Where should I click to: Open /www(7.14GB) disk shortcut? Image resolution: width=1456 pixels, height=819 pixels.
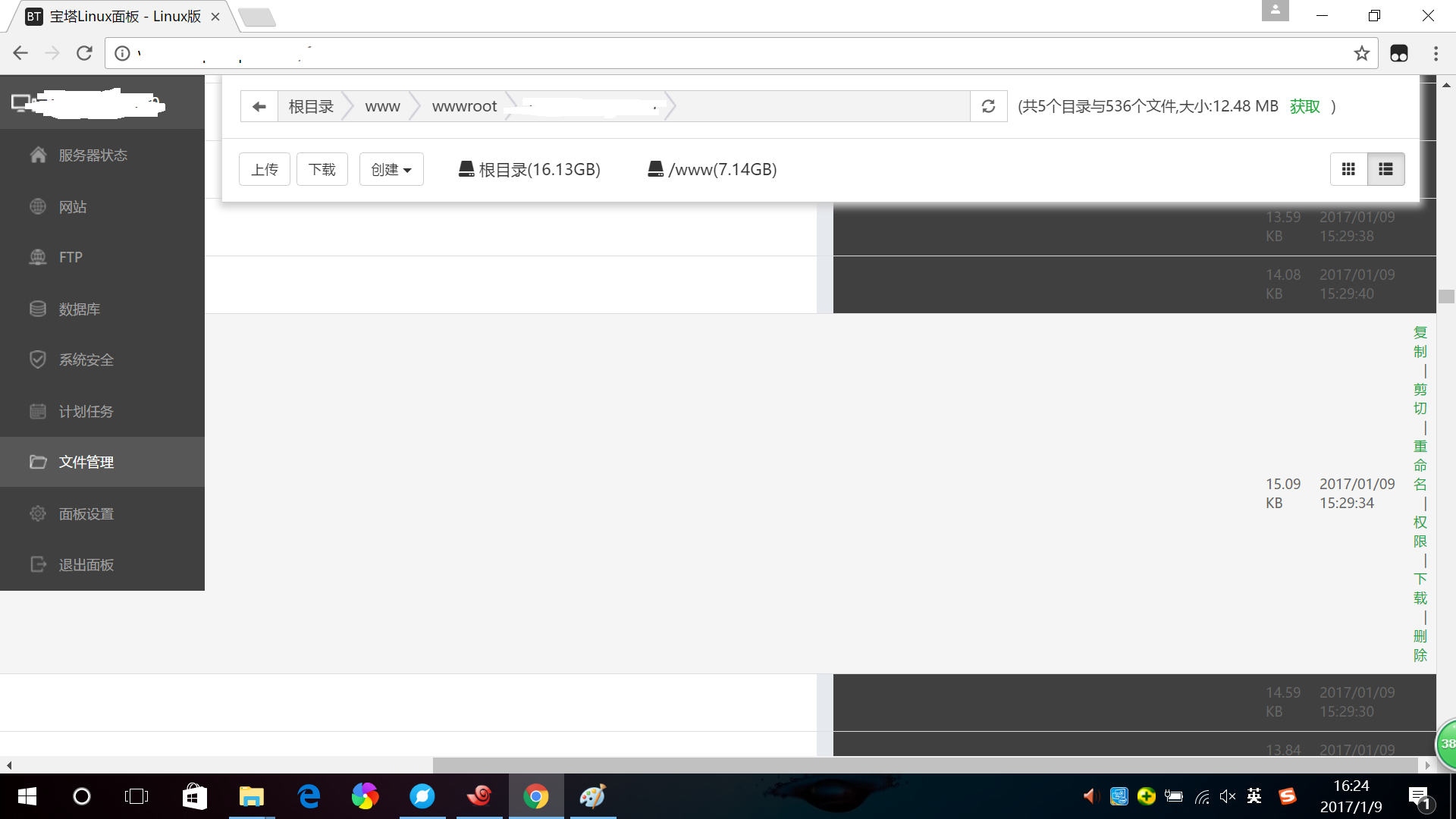point(712,169)
